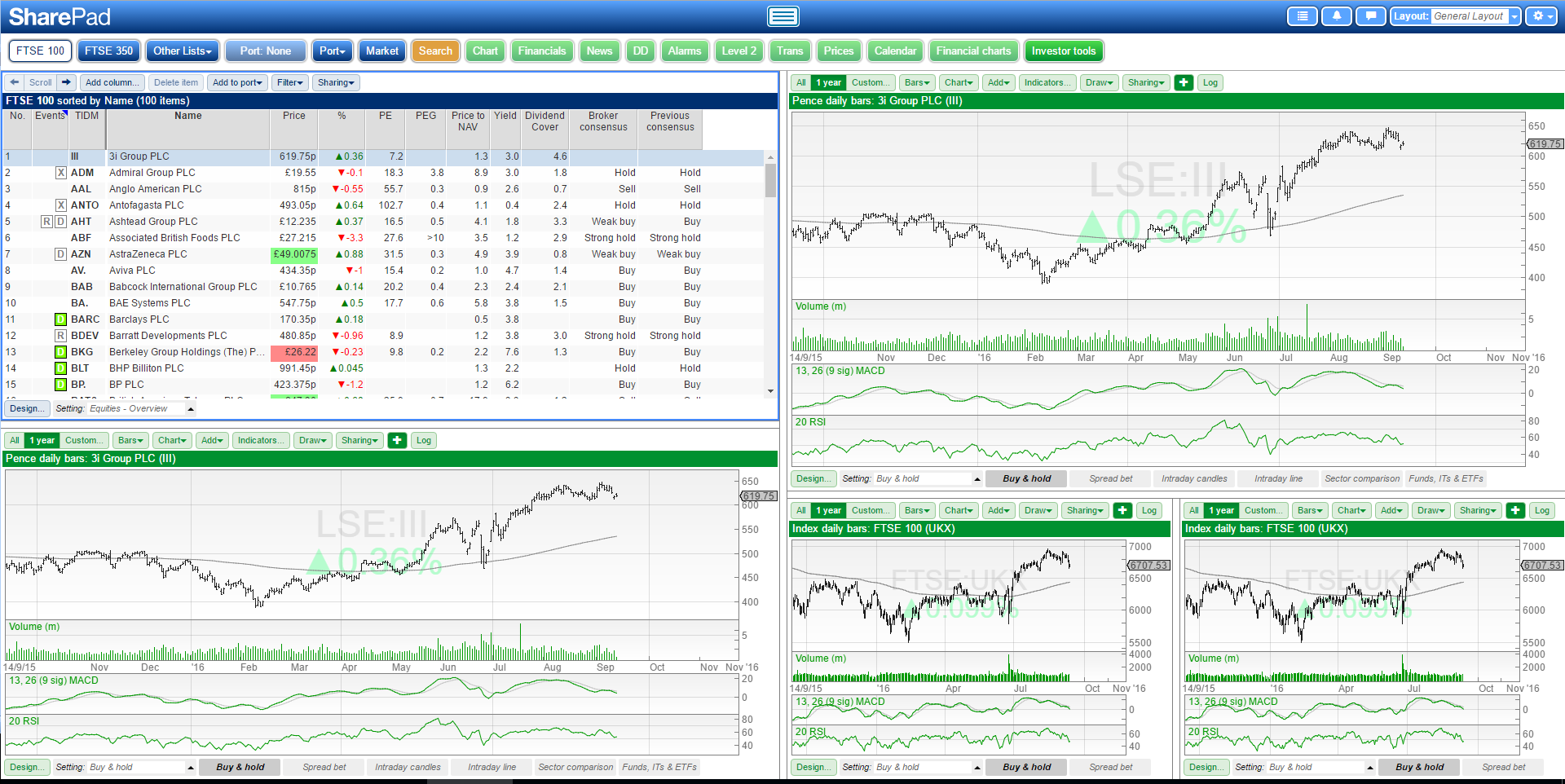Click the D event icon for Ashtead Group
This screenshot has height=784, width=1565.
pos(60,222)
